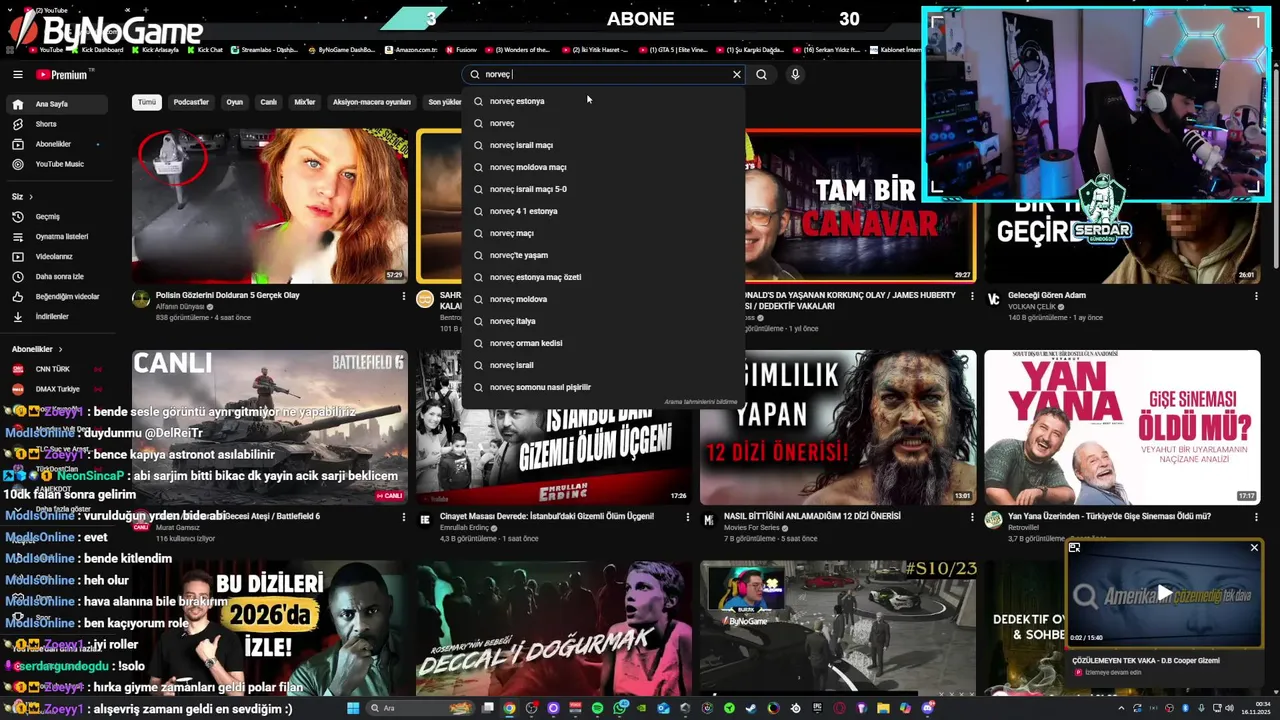This screenshot has width=1280, height=720.
Task: Click the Windows taskbar Ara search box
Action: 420,708
